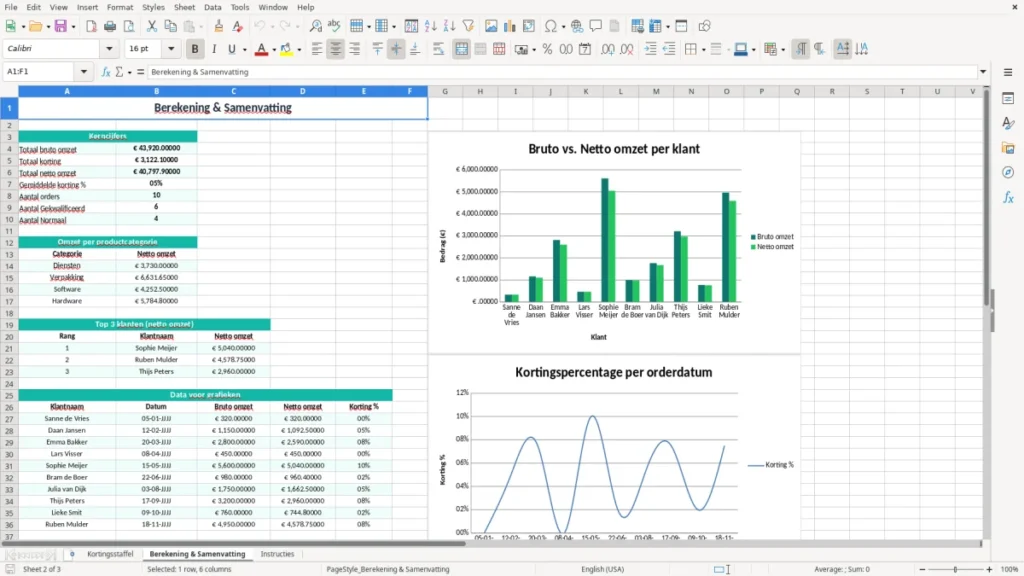
Task: Insert hyperlink (globe icon)
Action: click(577, 26)
